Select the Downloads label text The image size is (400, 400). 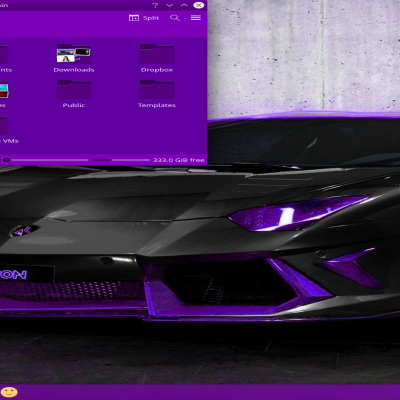click(x=74, y=70)
